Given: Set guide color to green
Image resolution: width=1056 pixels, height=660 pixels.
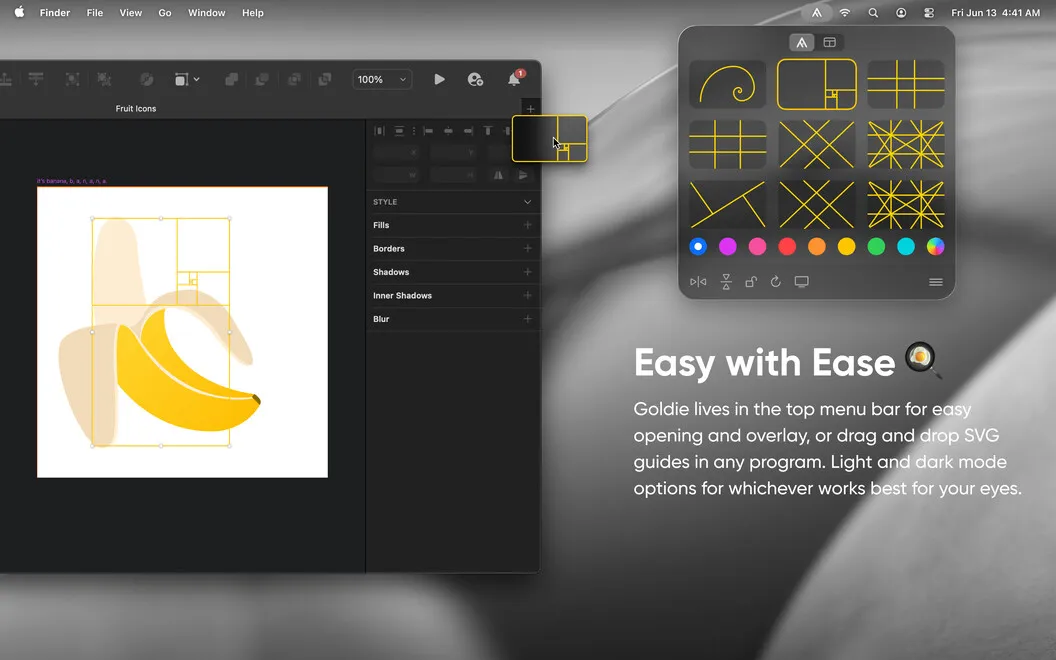Looking at the screenshot, I should (x=876, y=246).
